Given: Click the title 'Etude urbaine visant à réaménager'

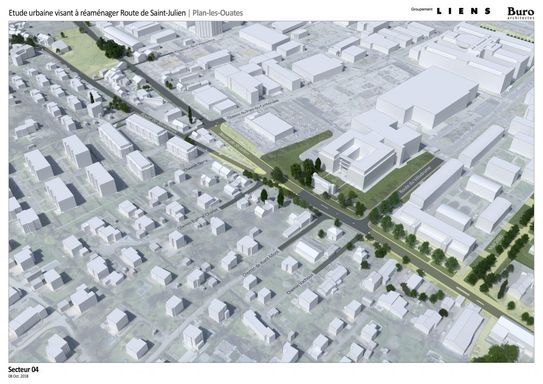Looking at the screenshot, I should [63, 13].
